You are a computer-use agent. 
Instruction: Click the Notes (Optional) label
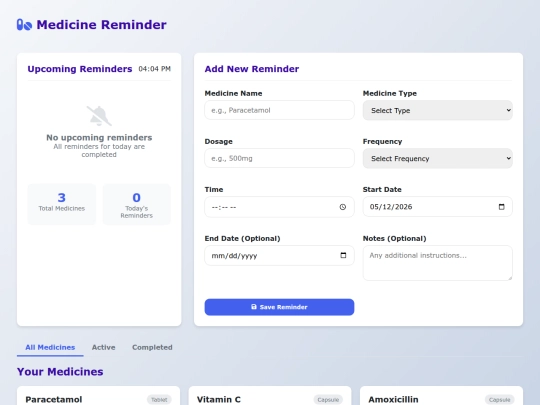tap(394, 238)
